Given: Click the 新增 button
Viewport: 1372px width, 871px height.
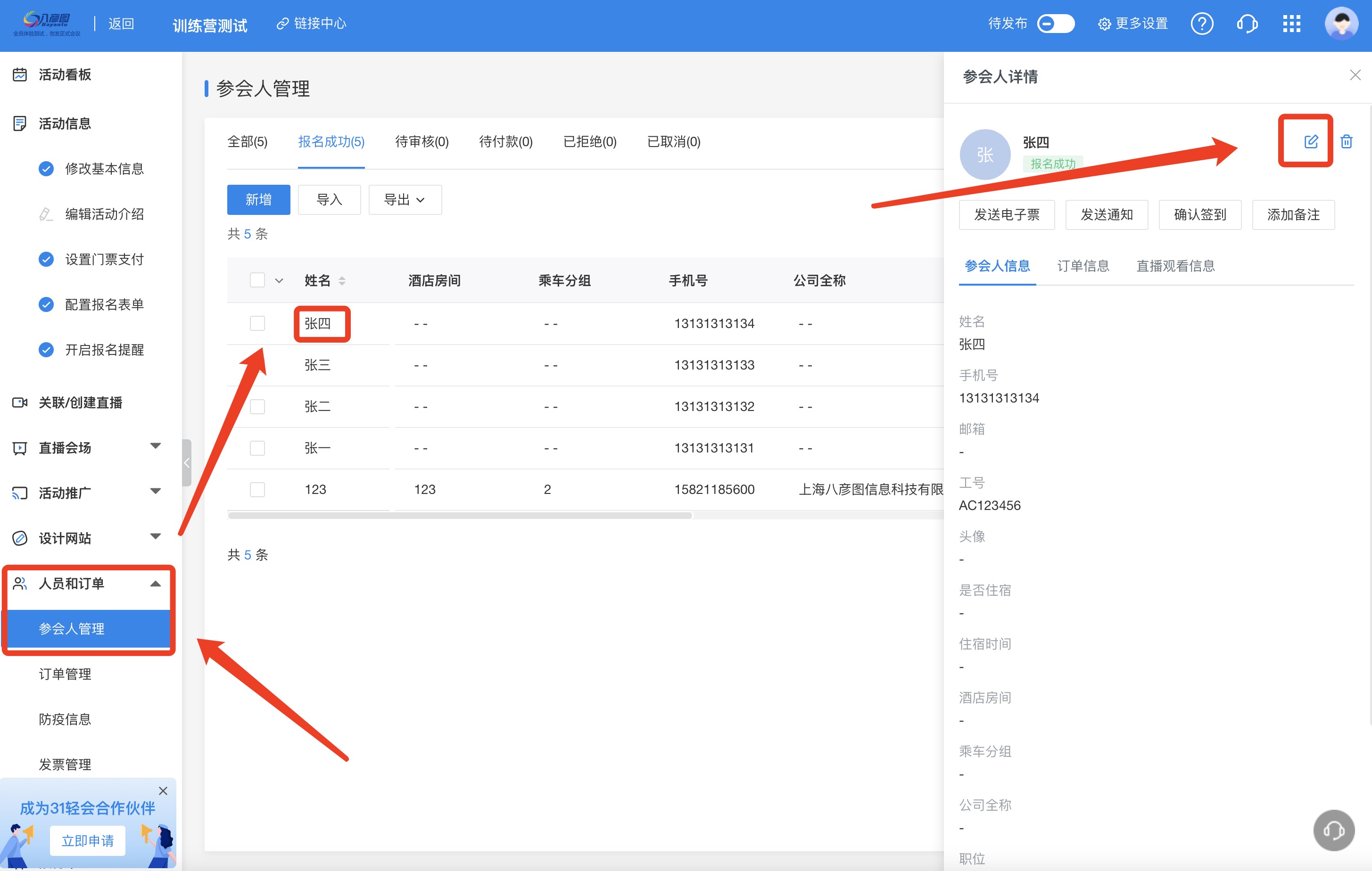Looking at the screenshot, I should click(x=259, y=200).
